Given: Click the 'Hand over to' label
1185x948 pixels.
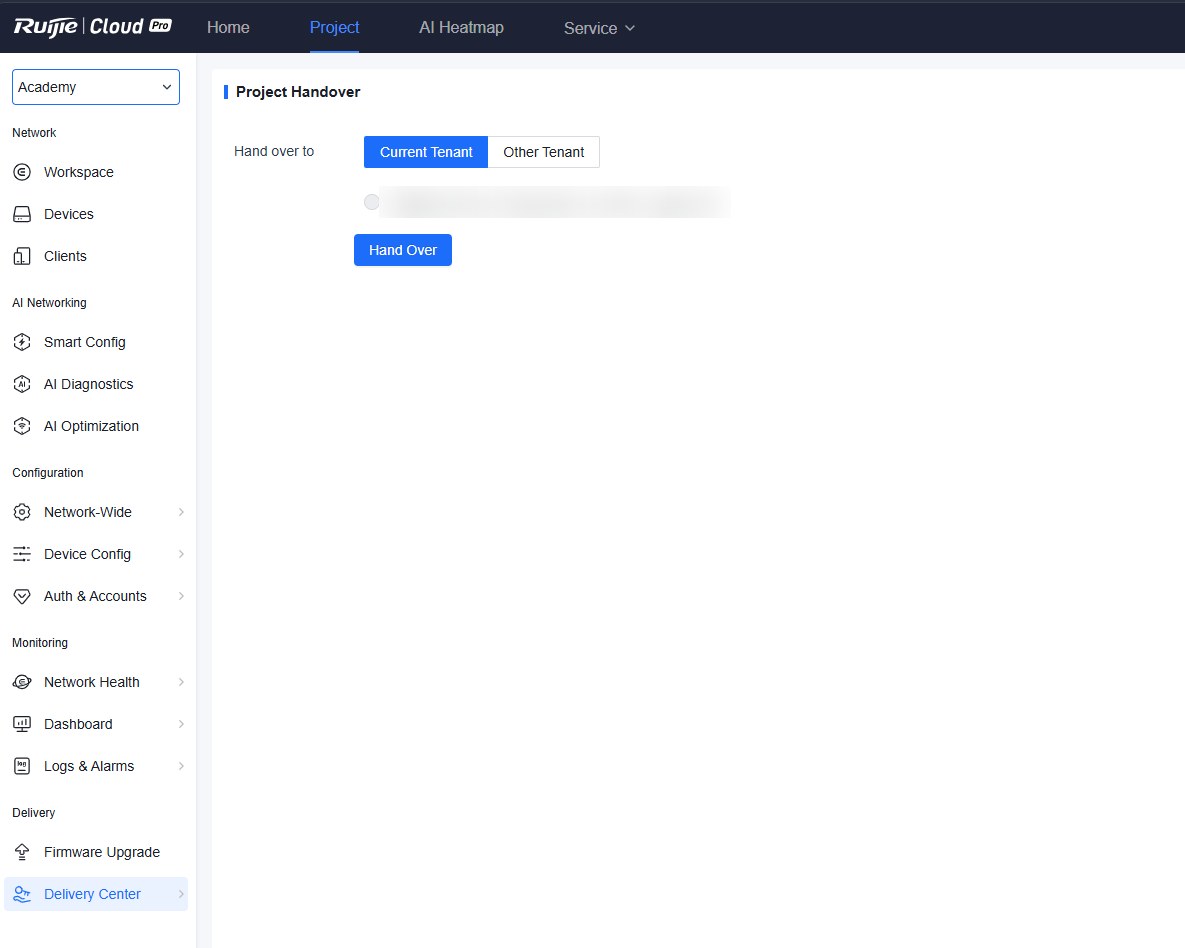Looking at the screenshot, I should (x=274, y=151).
